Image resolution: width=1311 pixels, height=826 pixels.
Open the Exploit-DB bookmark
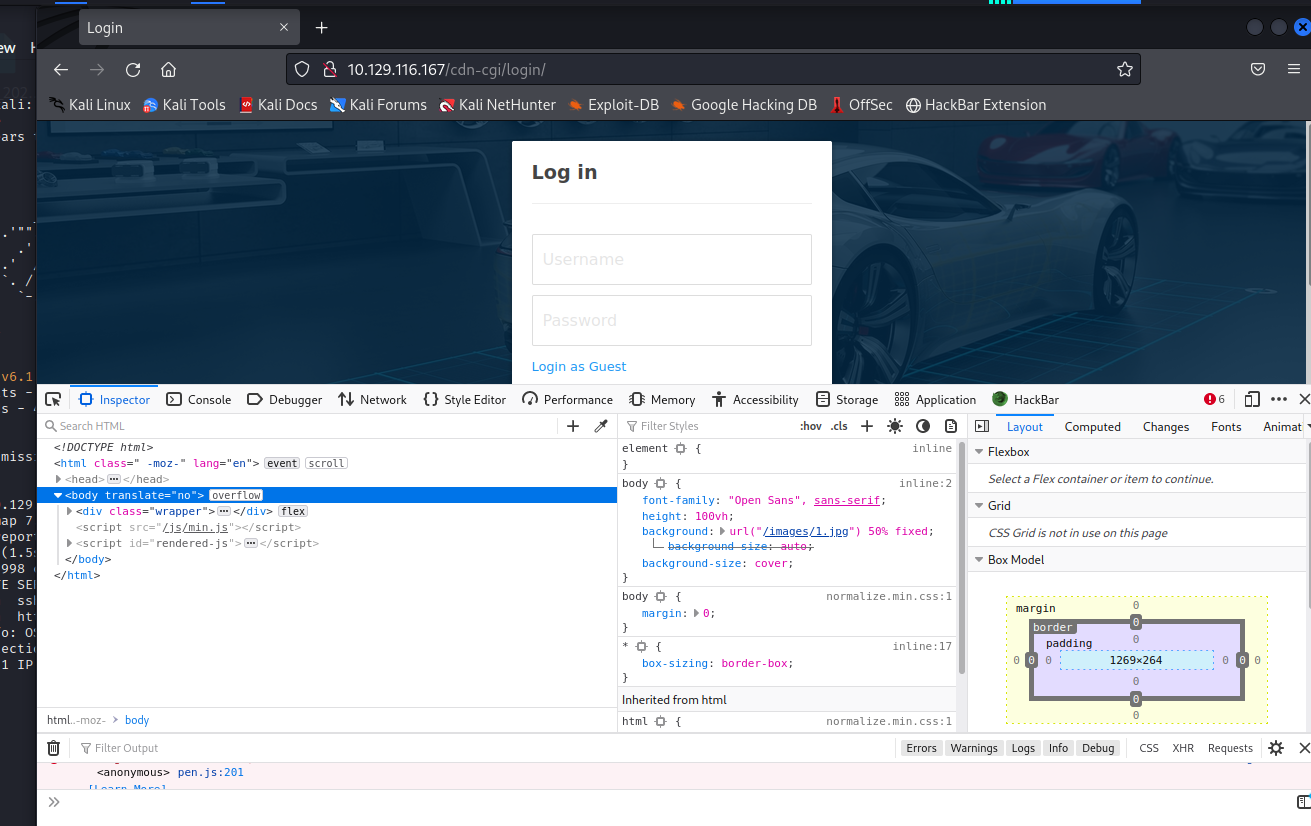tap(613, 105)
